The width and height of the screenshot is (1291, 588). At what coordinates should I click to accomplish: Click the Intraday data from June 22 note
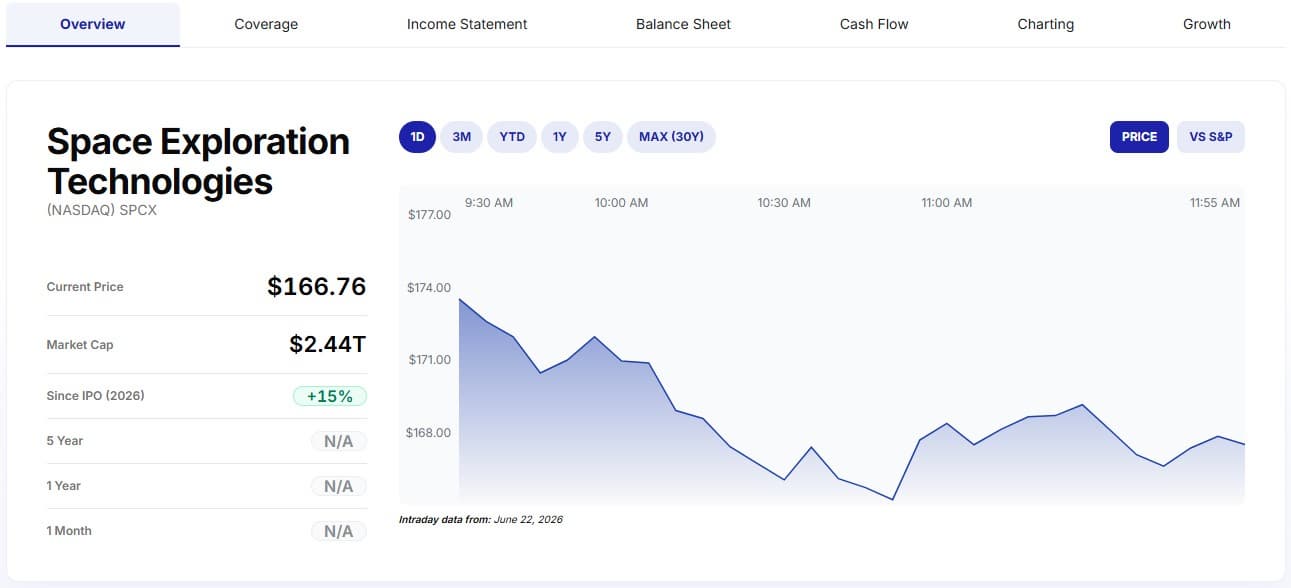(481, 520)
